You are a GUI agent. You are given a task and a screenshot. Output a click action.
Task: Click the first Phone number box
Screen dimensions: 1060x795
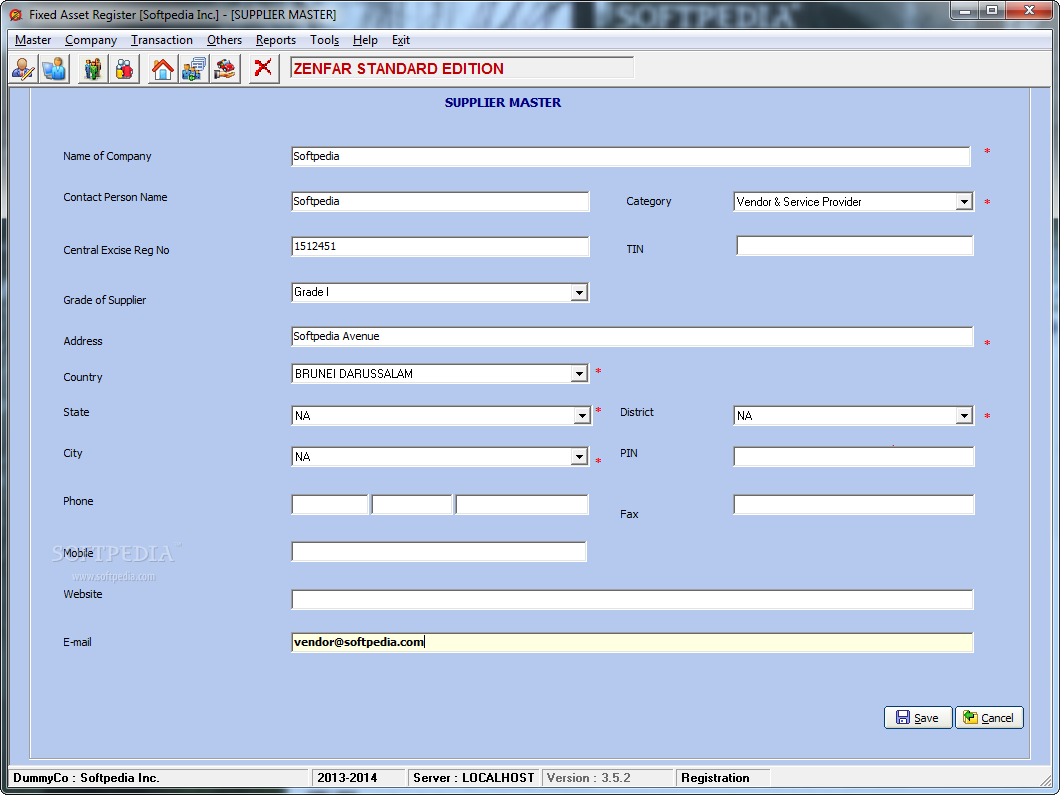point(330,504)
